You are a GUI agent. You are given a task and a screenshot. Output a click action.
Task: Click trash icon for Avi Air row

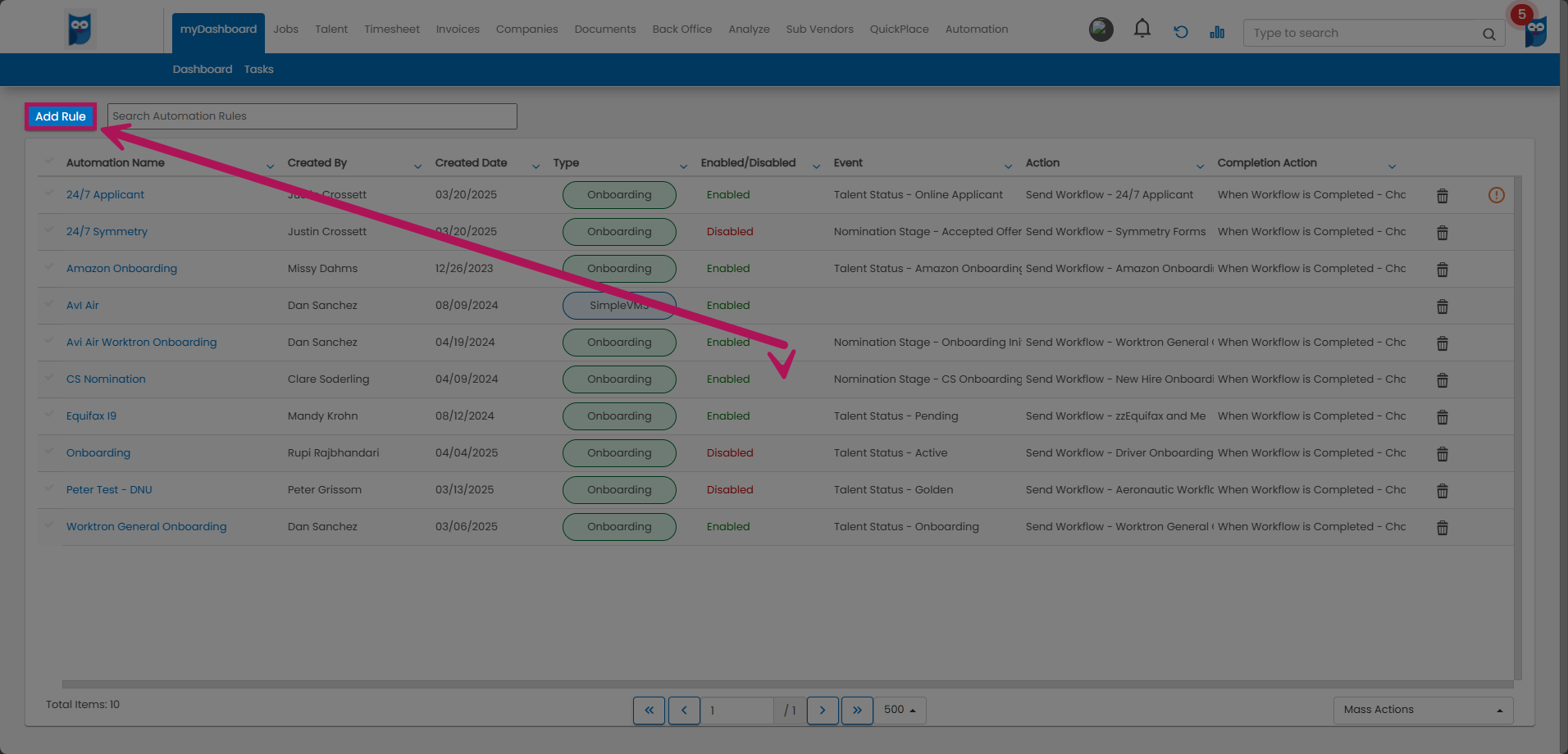tap(1442, 307)
